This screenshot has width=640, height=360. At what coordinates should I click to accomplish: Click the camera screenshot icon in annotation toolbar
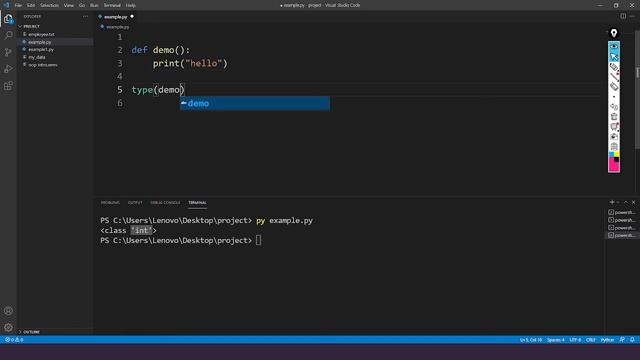tap(614, 136)
